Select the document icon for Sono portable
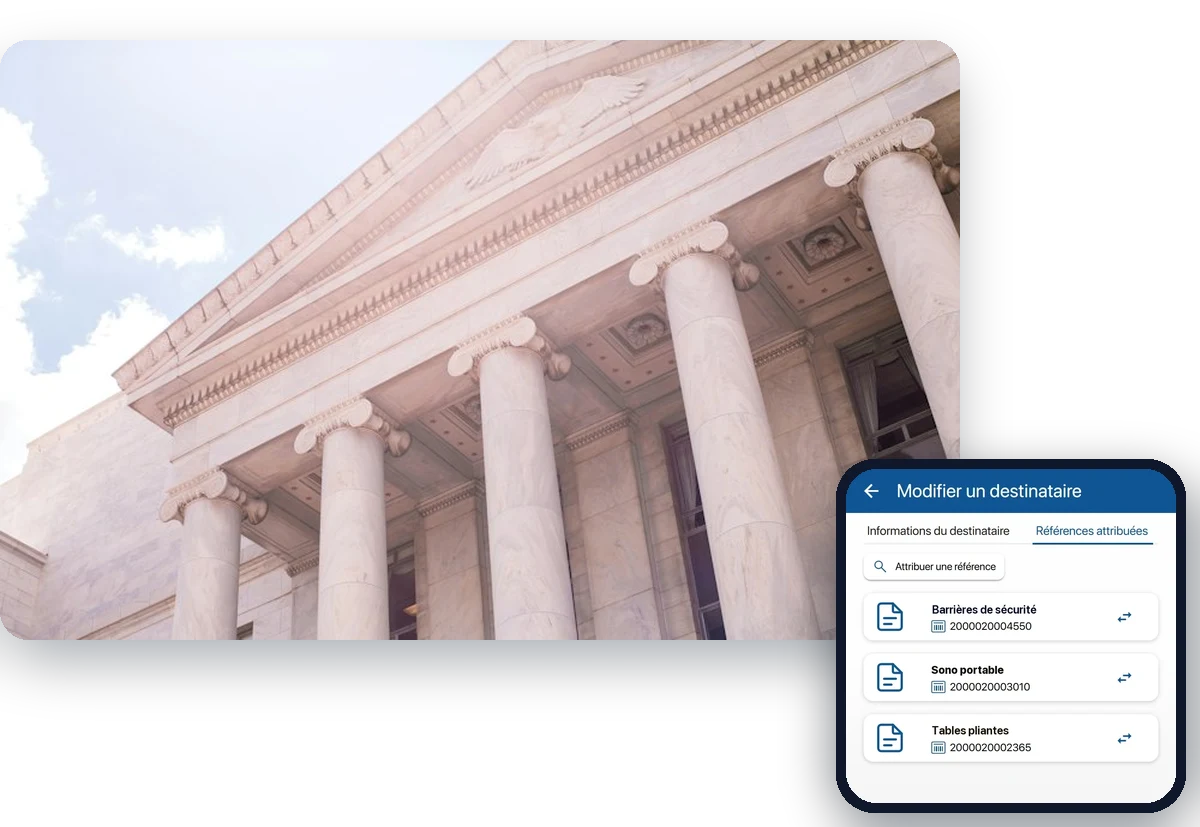Viewport: 1200px width, 827px height. [890, 678]
